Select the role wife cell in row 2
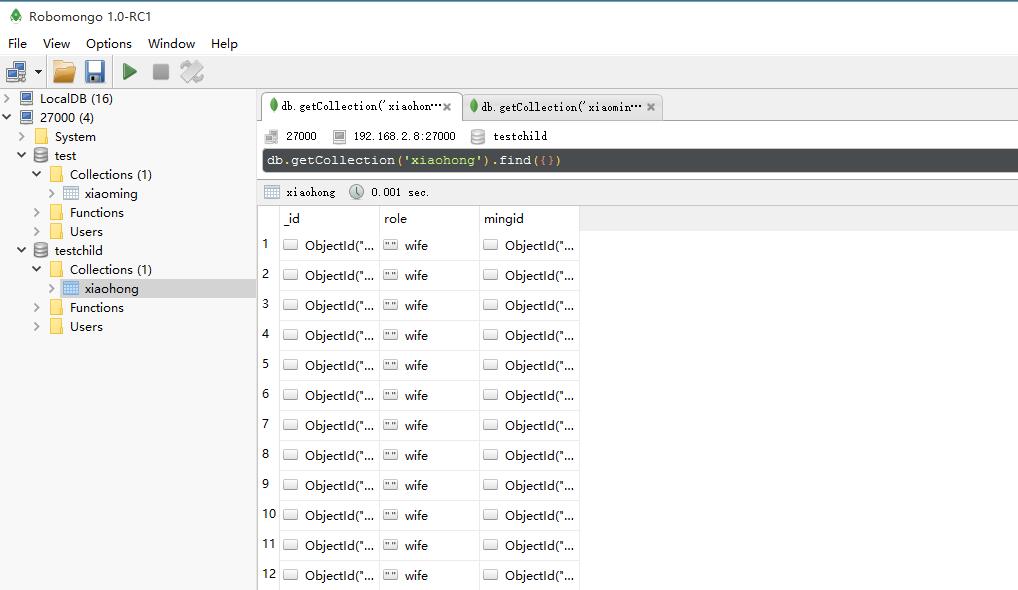Viewport: 1018px width, 590px height. [x=429, y=275]
